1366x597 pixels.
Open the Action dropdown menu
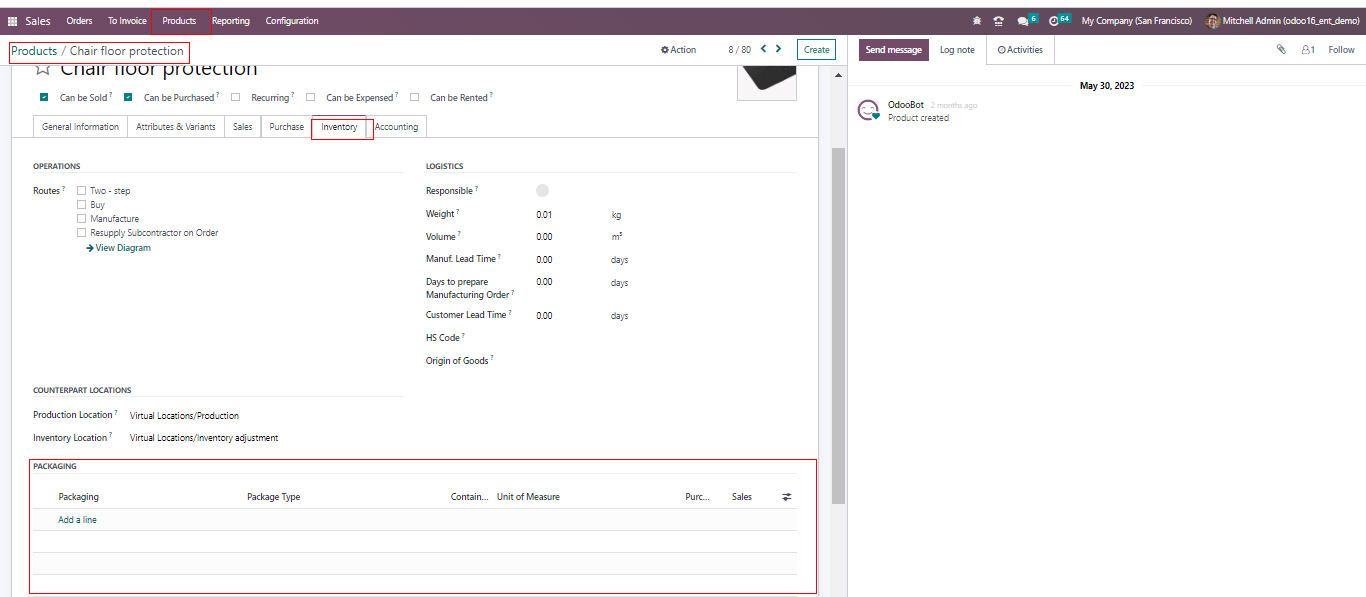pyautogui.click(x=678, y=50)
